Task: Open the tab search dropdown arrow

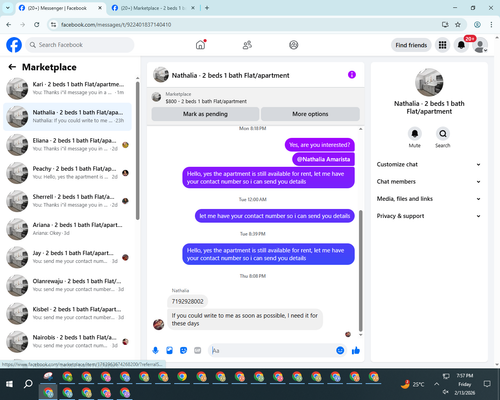Action: 7,8
